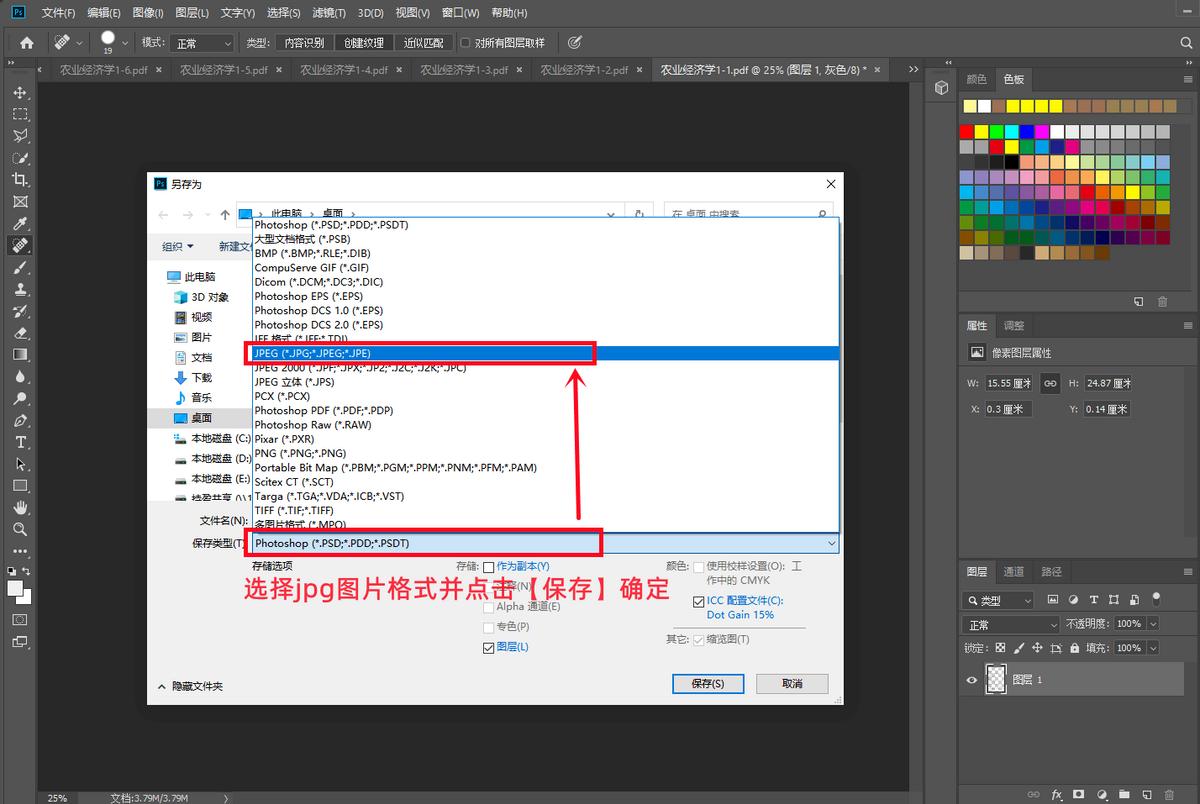
Task: Expand the 模式 正常 dropdown in options bar
Action: 201,43
